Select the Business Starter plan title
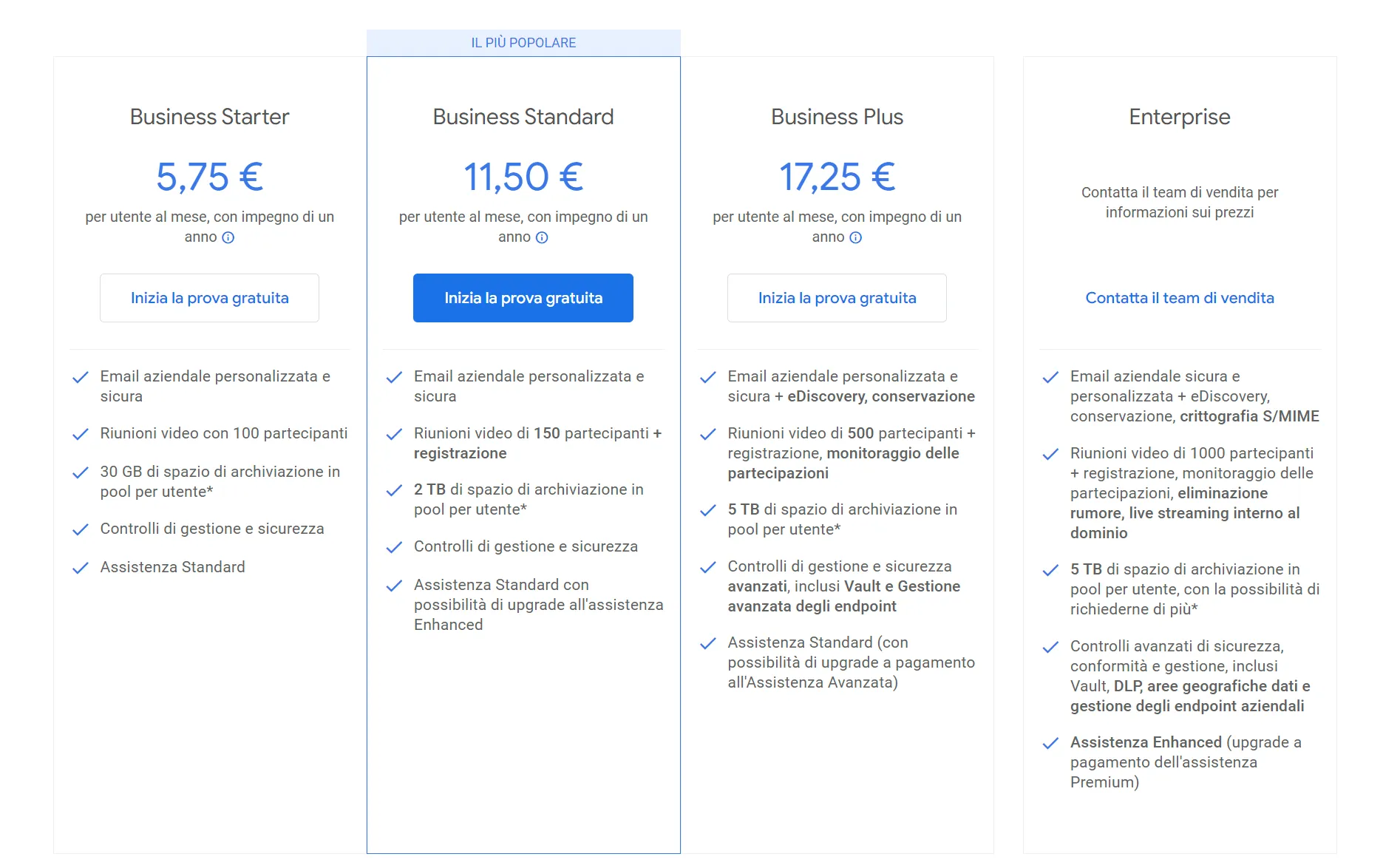 [x=209, y=116]
